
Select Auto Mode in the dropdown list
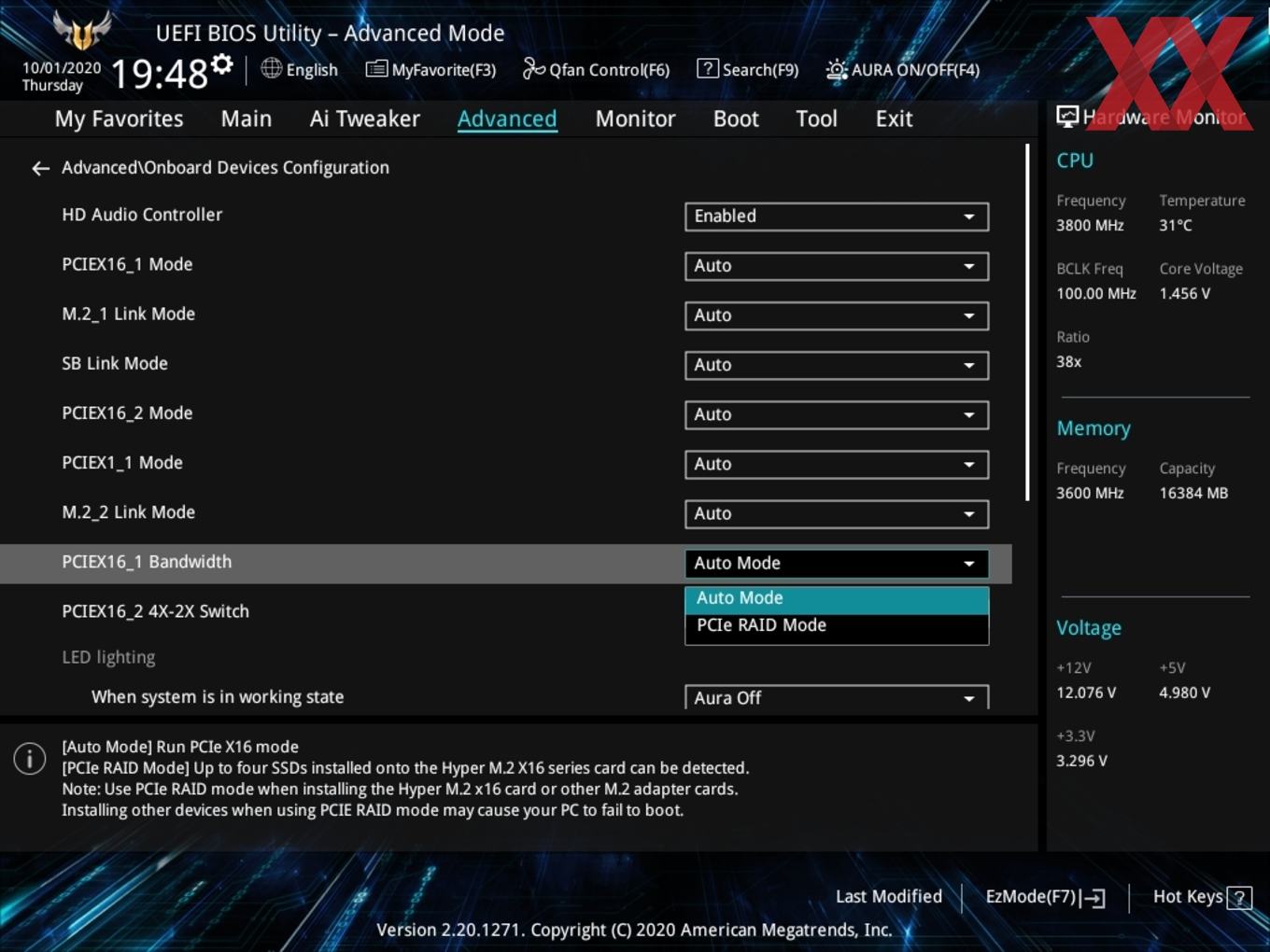click(x=837, y=598)
